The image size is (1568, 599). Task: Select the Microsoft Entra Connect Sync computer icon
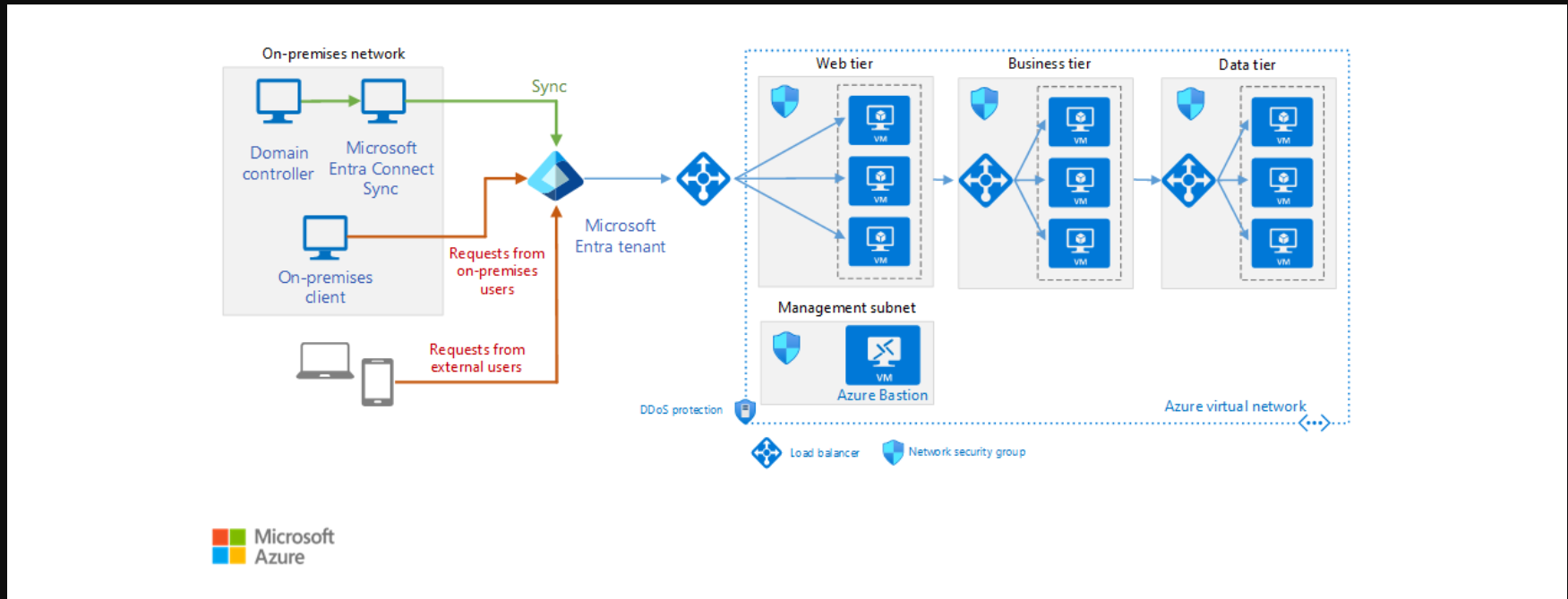383,101
